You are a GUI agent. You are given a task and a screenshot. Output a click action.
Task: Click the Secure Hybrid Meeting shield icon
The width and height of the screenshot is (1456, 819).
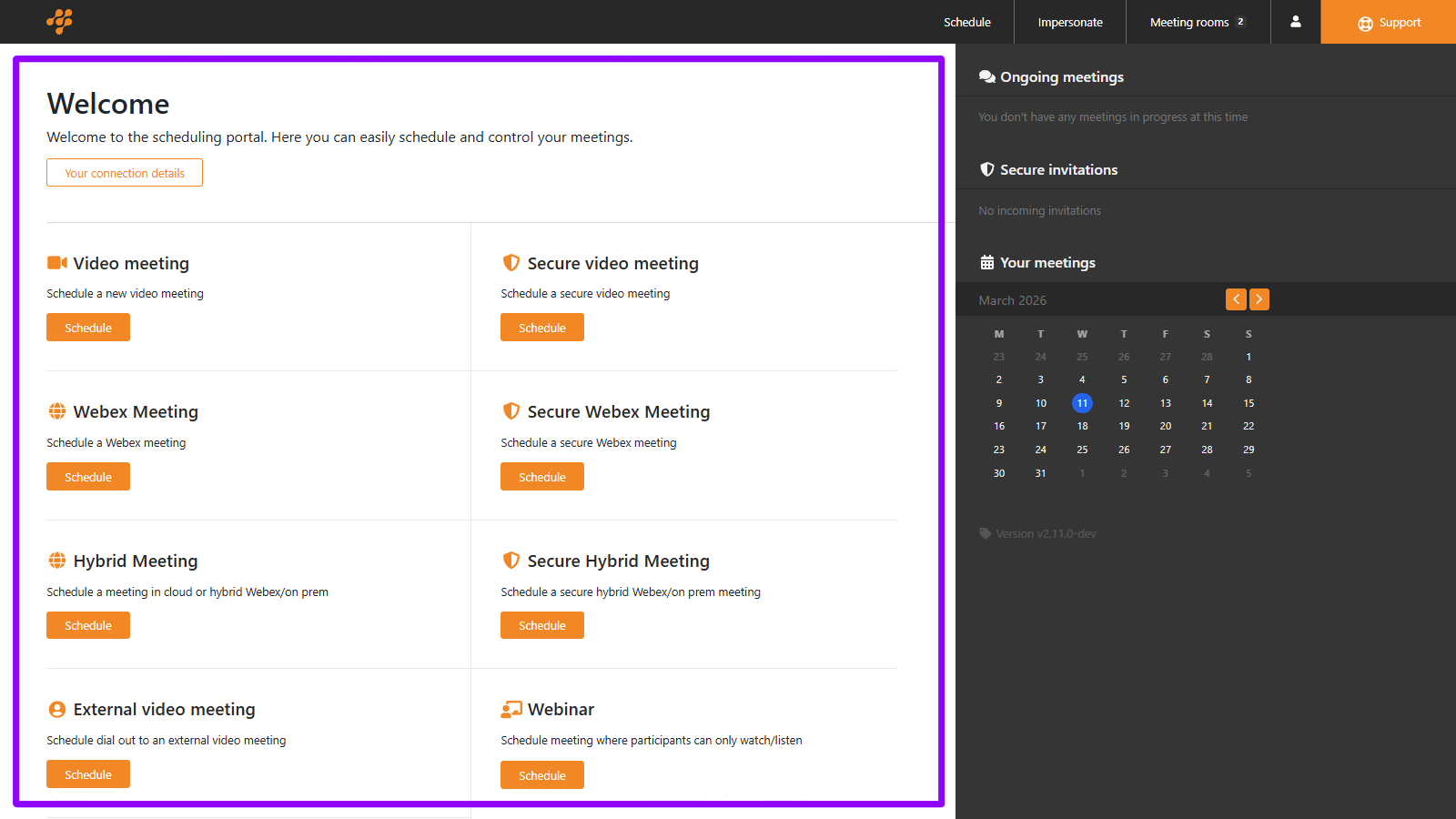[511, 561]
